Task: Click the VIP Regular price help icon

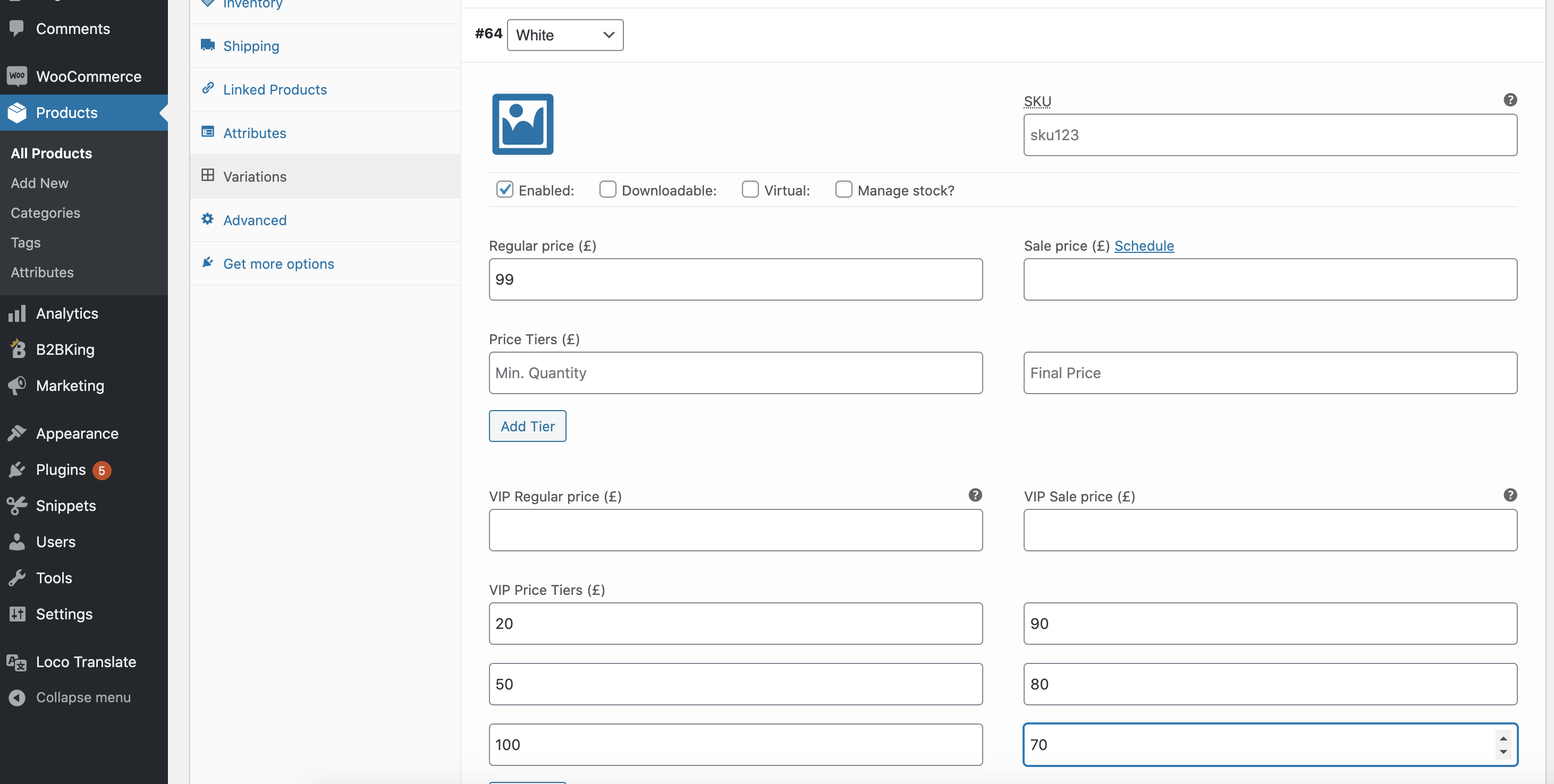Action: (x=975, y=495)
